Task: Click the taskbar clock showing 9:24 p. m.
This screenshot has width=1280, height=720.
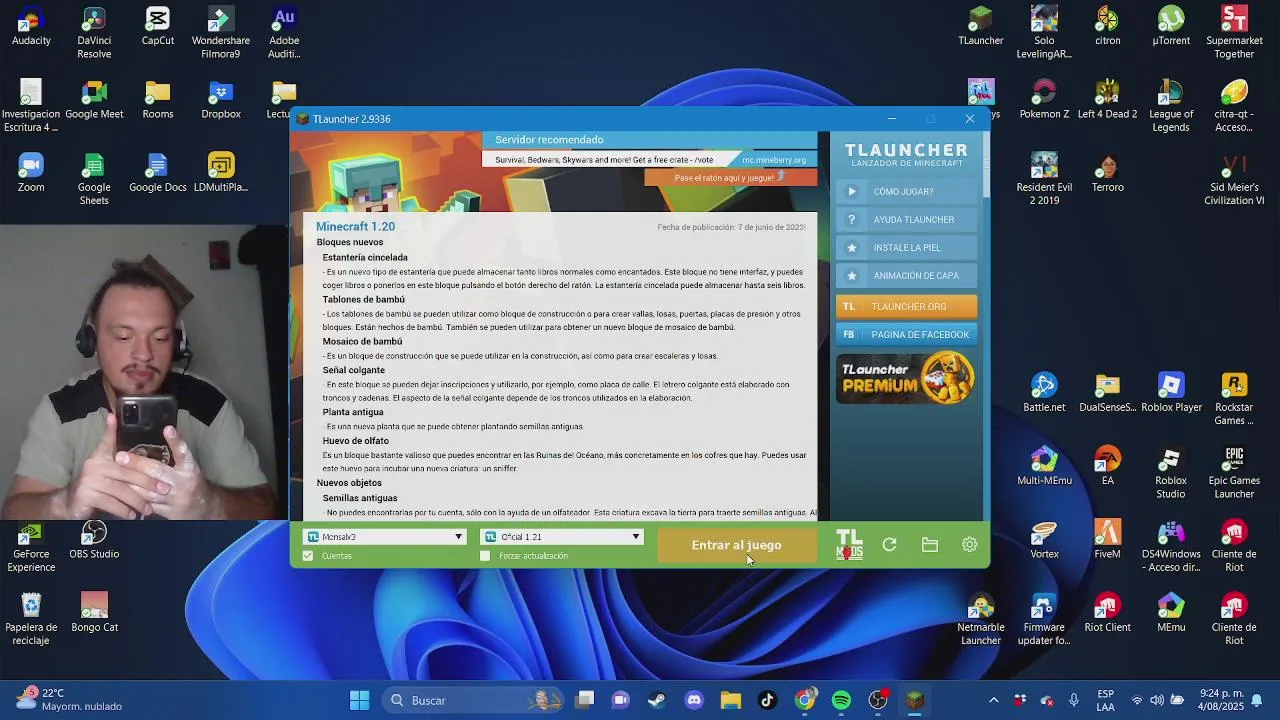Action: pos(1220,700)
